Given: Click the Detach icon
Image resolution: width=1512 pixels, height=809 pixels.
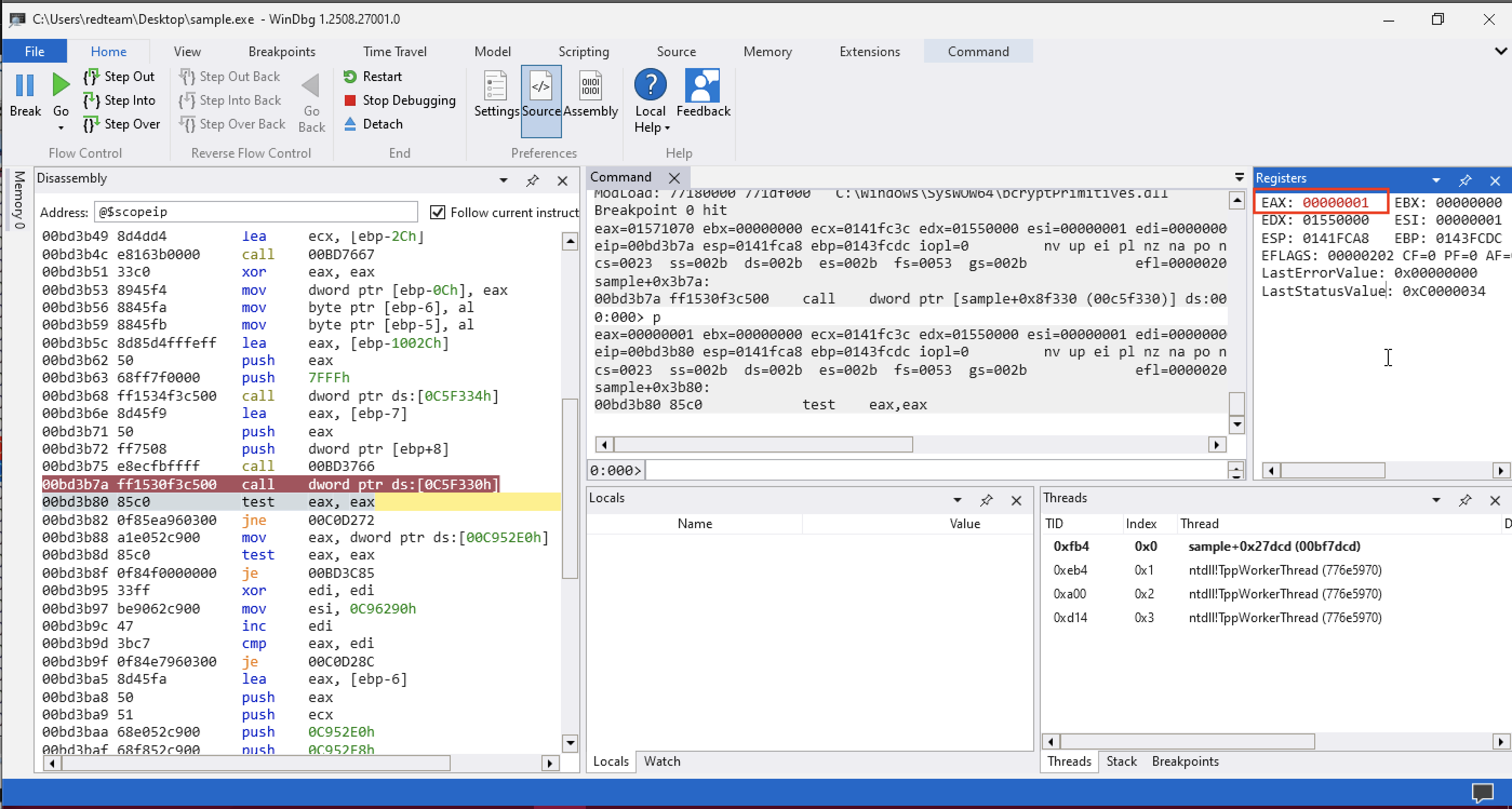Looking at the screenshot, I should click(x=350, y=124).
